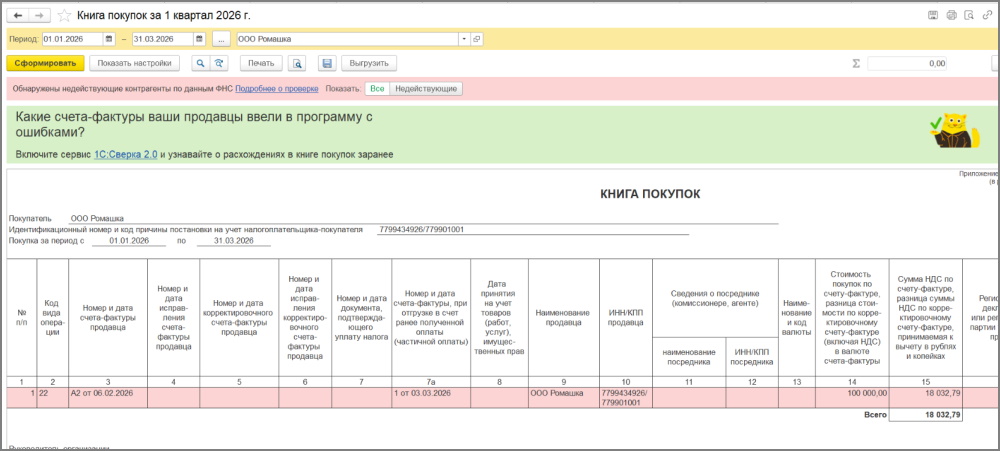
Task: Add report to favorites with star icon
Action: [x=65, y=16]
